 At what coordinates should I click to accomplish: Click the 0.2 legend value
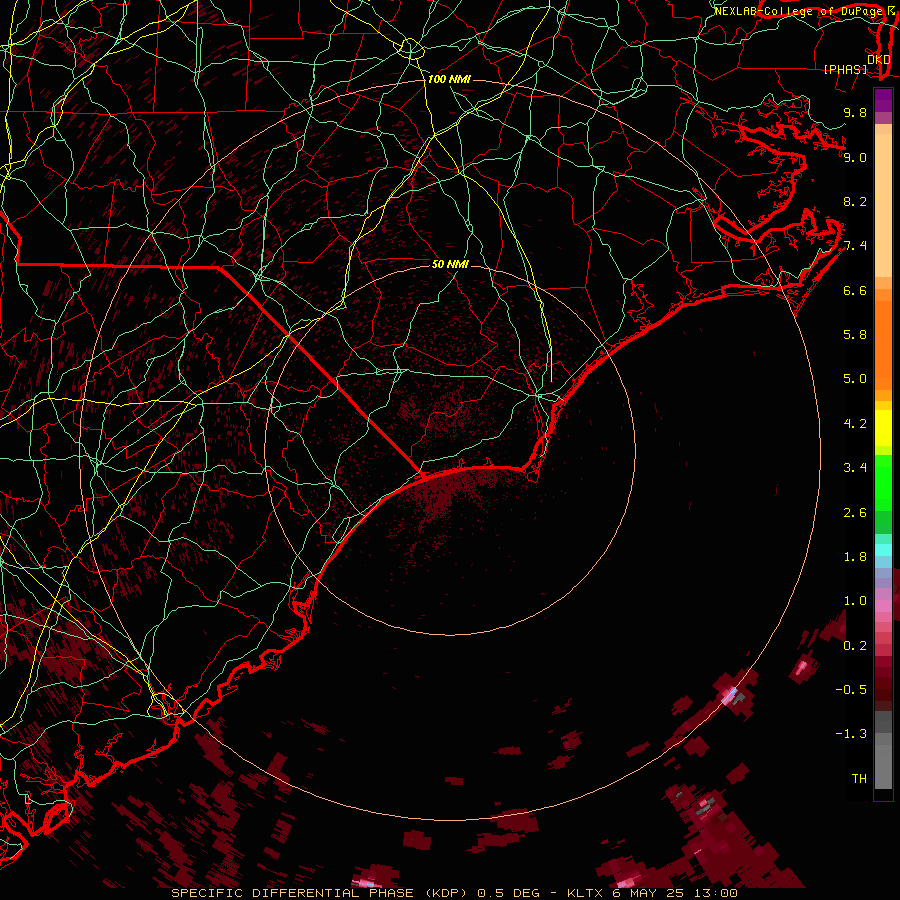pos(855,646)
